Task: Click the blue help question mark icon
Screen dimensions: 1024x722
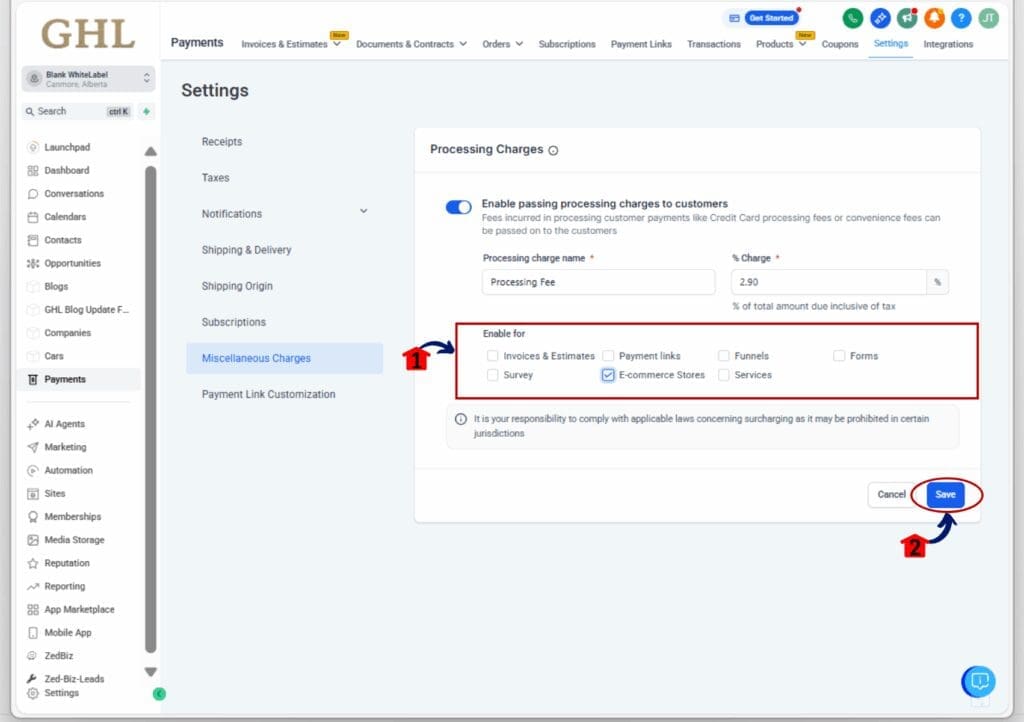Action: (x=961, y=18)
